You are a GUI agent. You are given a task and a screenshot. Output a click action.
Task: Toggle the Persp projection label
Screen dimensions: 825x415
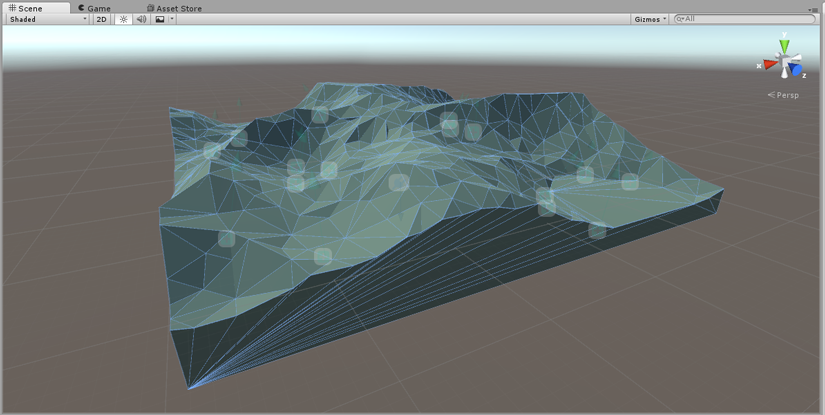point(785,95)
